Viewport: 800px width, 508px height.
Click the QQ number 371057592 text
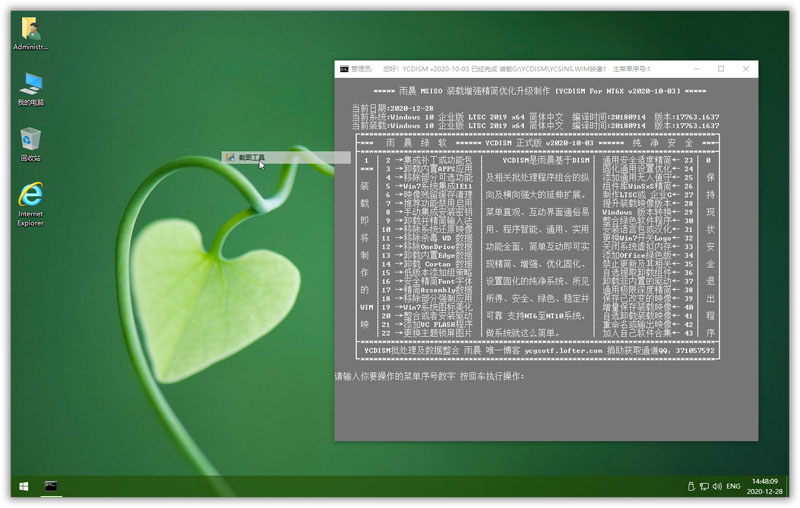point(695,351)
